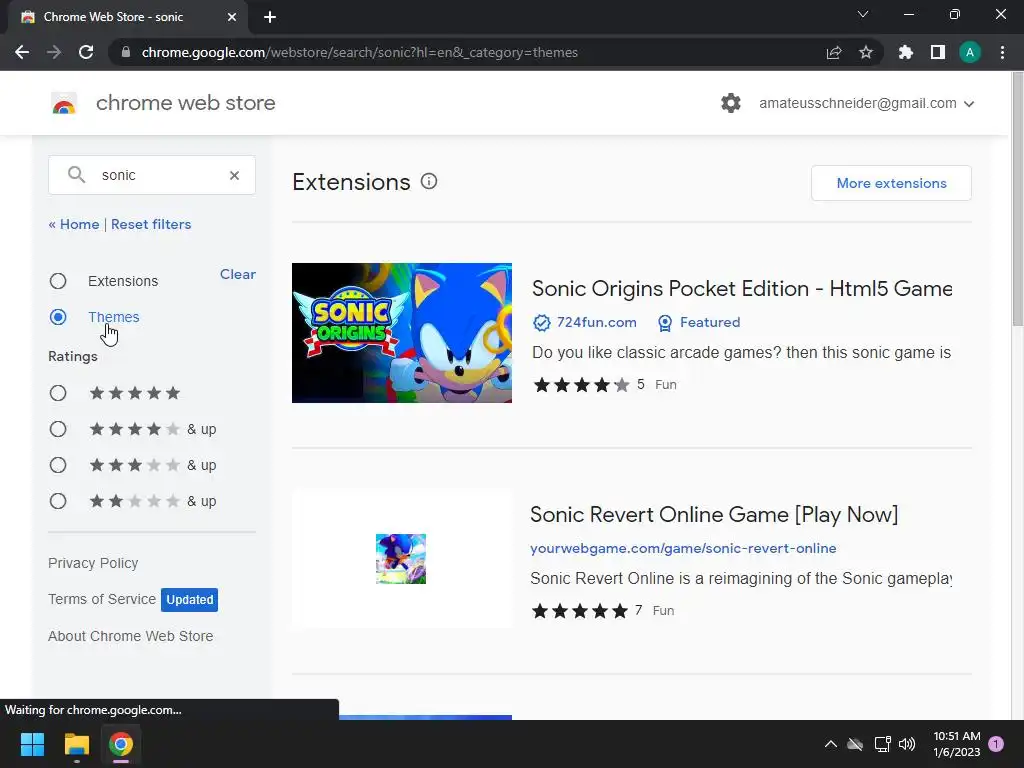Screen dimensions: 1024x768
Task: Click the browser forward arrow
Action: 54,52
